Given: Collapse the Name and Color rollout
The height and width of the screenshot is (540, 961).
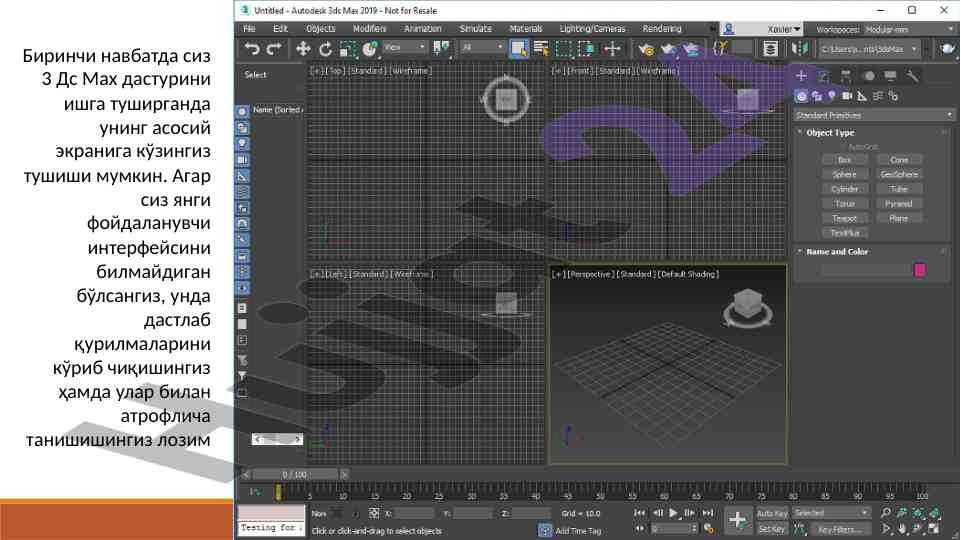Looking at the screenshot, I should [x=799, y=251].
